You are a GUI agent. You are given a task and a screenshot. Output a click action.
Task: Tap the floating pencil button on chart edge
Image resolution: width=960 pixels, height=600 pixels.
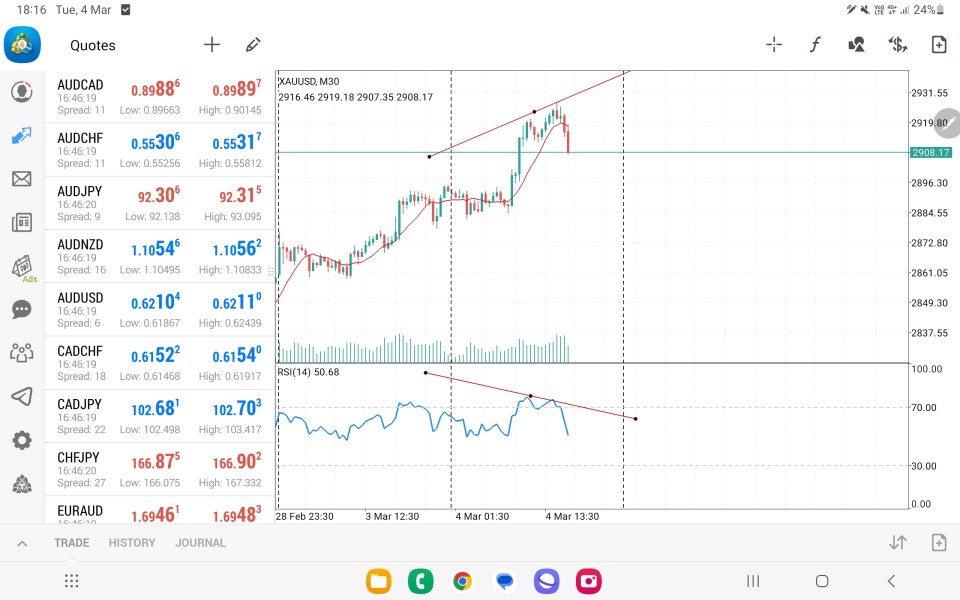click(946, 123)
